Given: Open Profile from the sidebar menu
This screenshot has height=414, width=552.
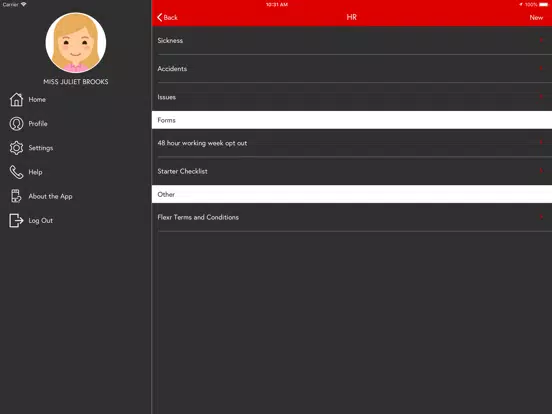Looking at the screenshot, I should tap(38, 124).
